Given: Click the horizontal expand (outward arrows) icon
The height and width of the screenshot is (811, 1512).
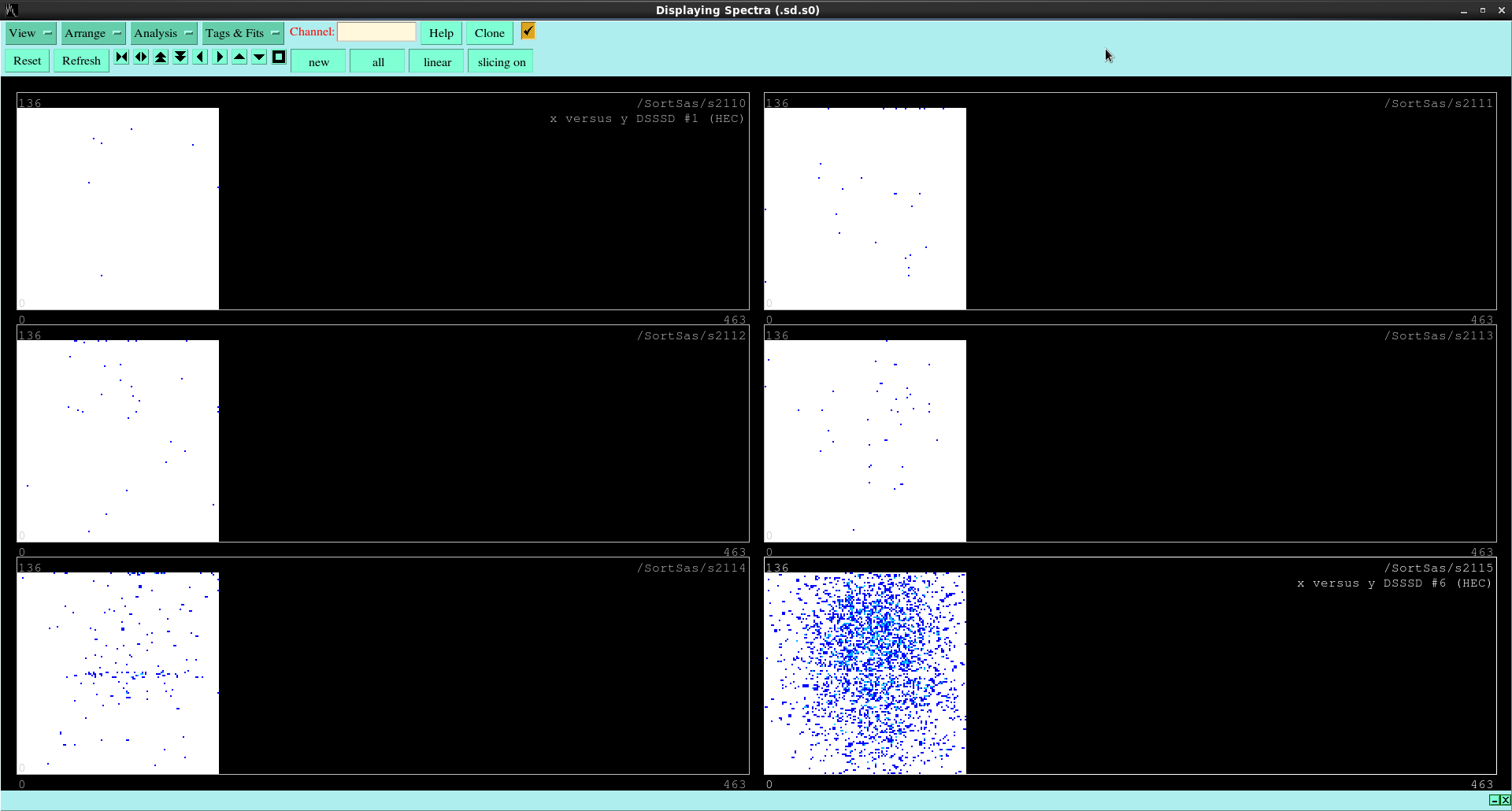Looking at the screenshot, I should coord(141,57).
